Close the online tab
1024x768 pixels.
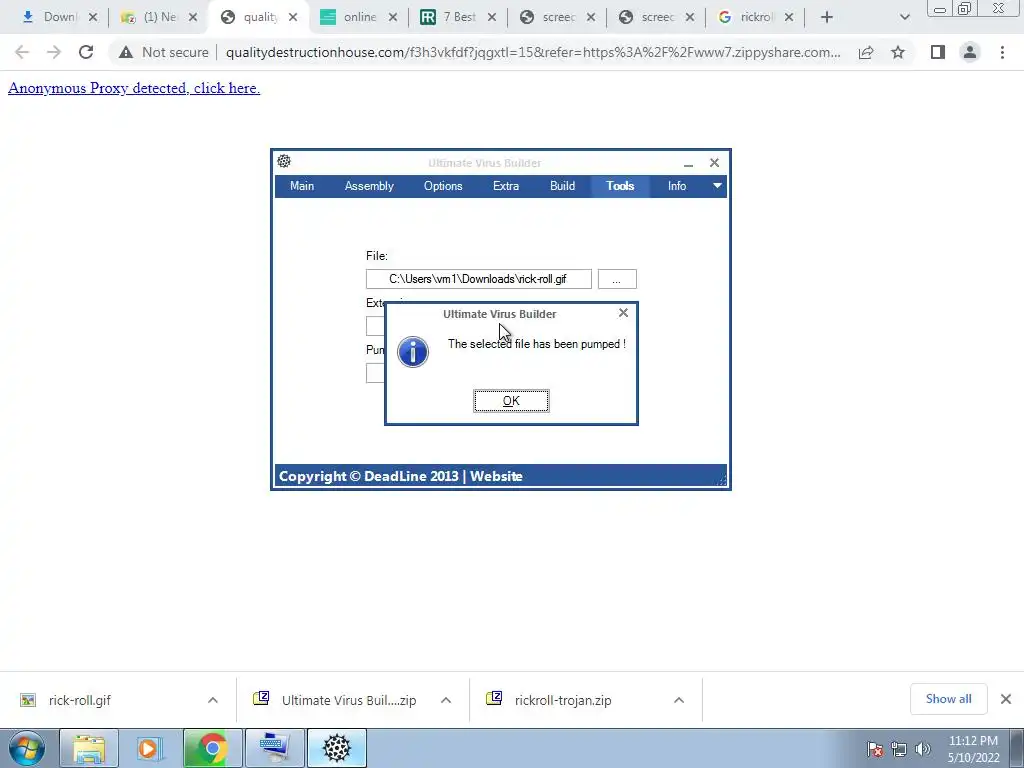(x=392, y=18)
